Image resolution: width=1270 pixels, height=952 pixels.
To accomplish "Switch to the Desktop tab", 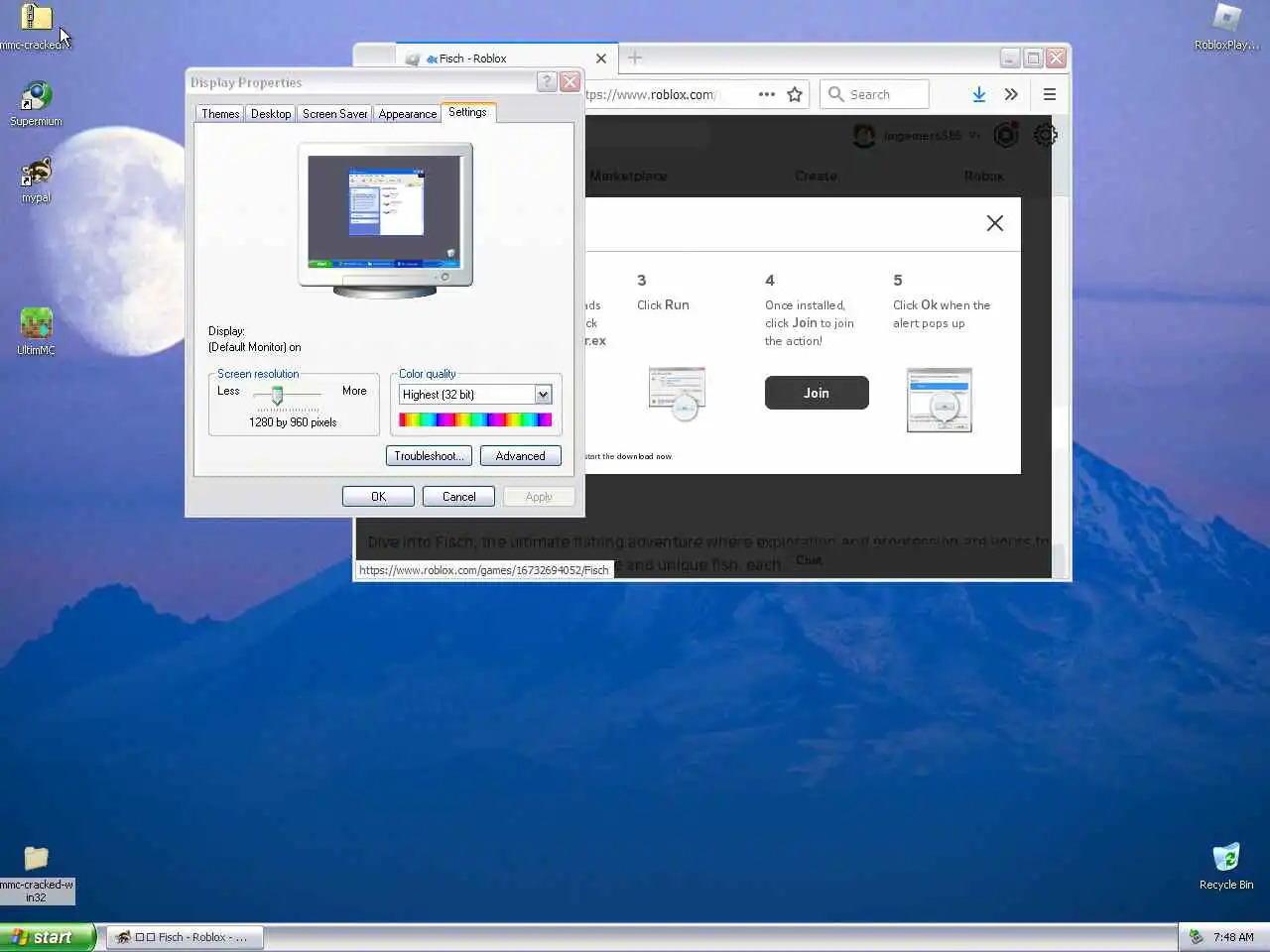I will click(271, 114).
